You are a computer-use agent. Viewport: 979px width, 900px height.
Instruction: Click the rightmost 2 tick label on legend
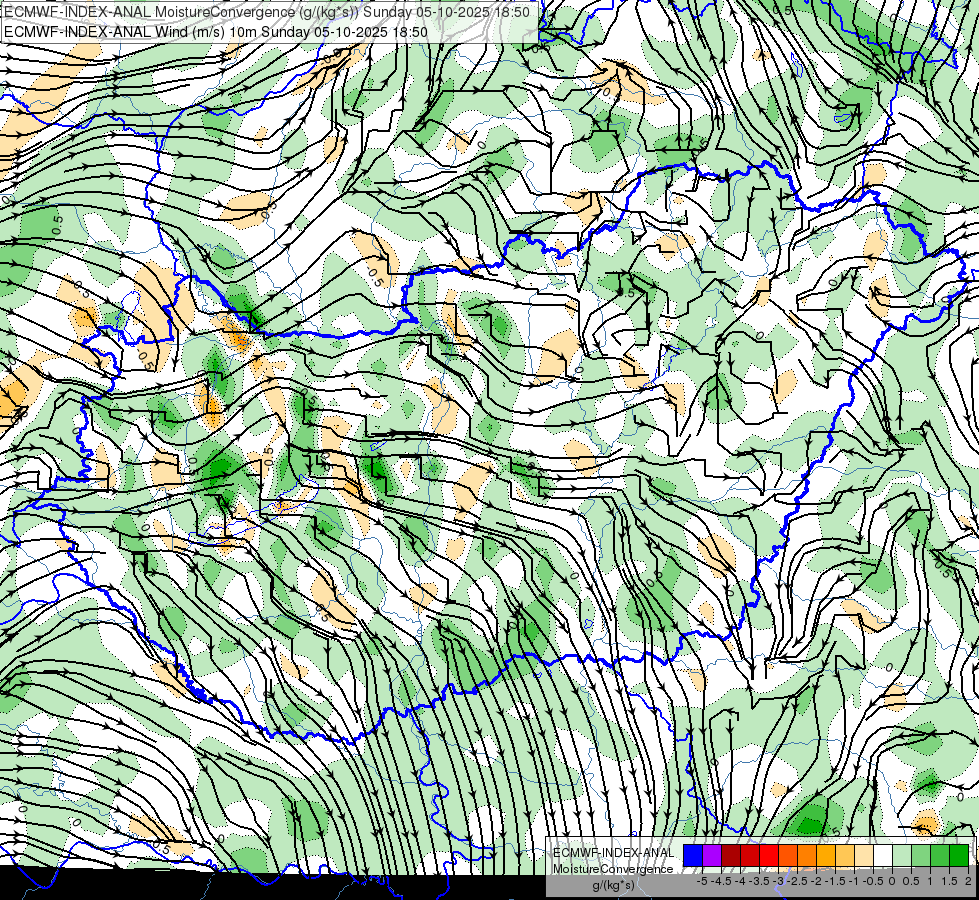click(x=968, y=881)
